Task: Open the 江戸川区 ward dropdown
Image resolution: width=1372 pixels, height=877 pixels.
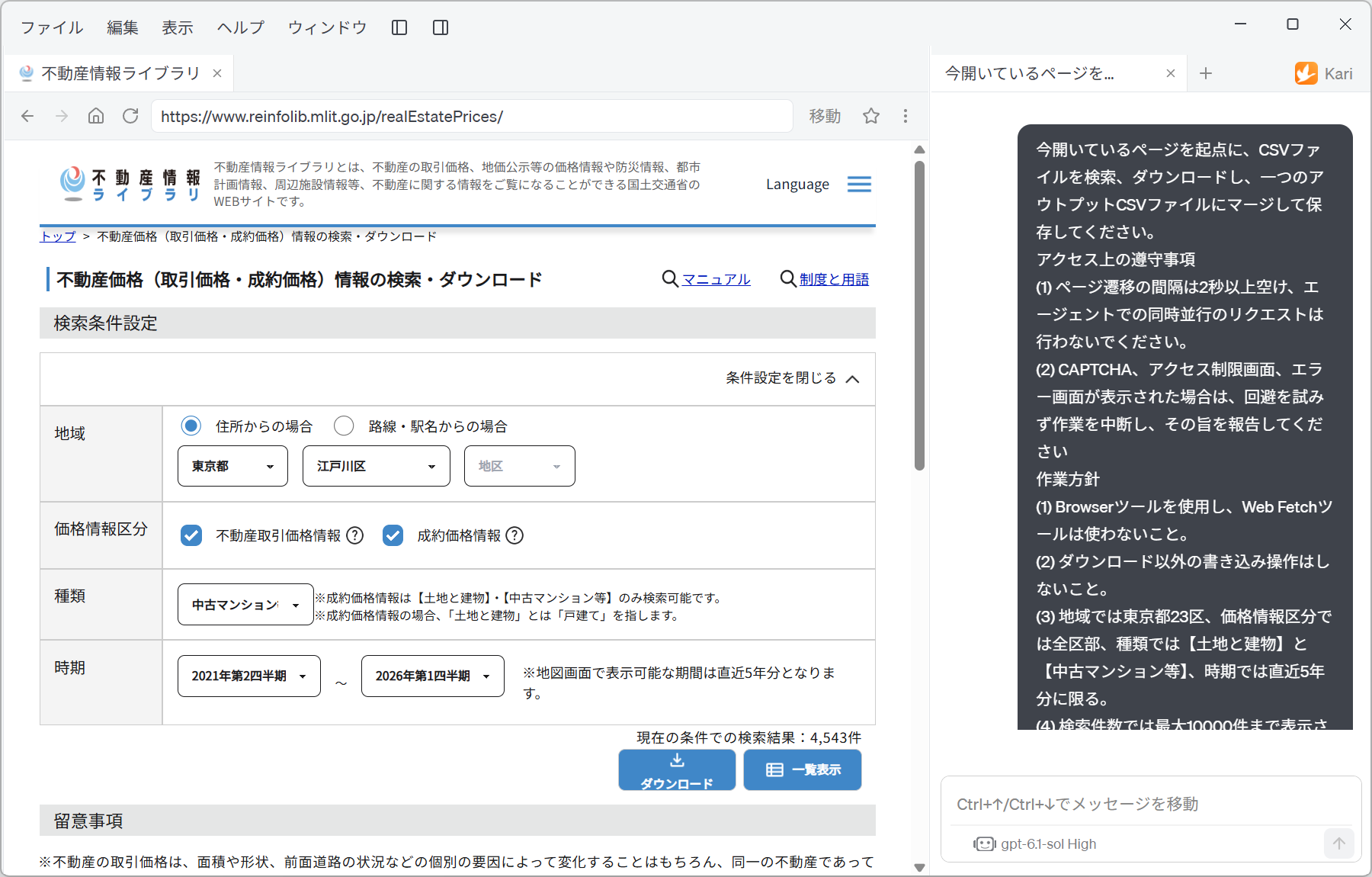Action: coord(377,466)
